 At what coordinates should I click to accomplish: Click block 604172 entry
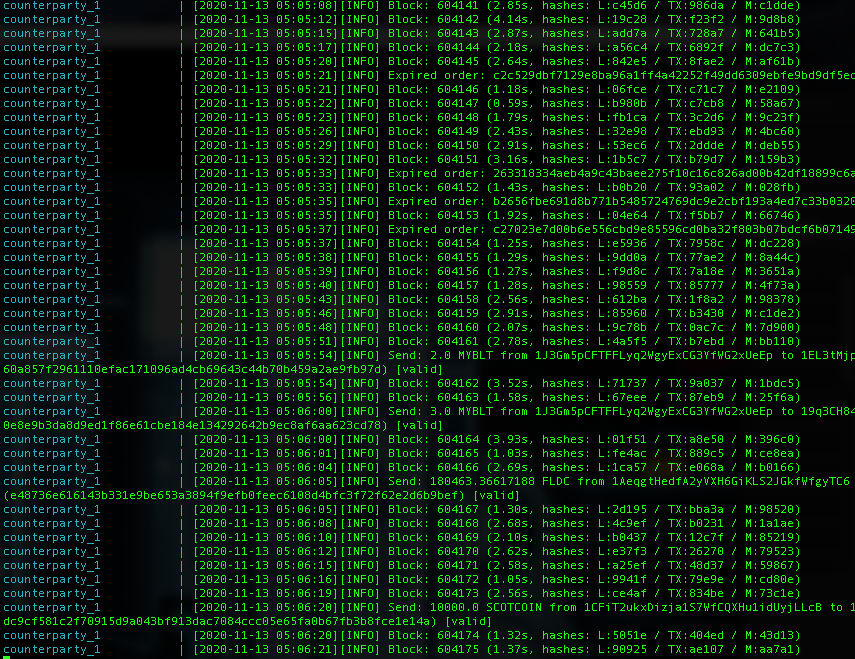pos(402,579)
